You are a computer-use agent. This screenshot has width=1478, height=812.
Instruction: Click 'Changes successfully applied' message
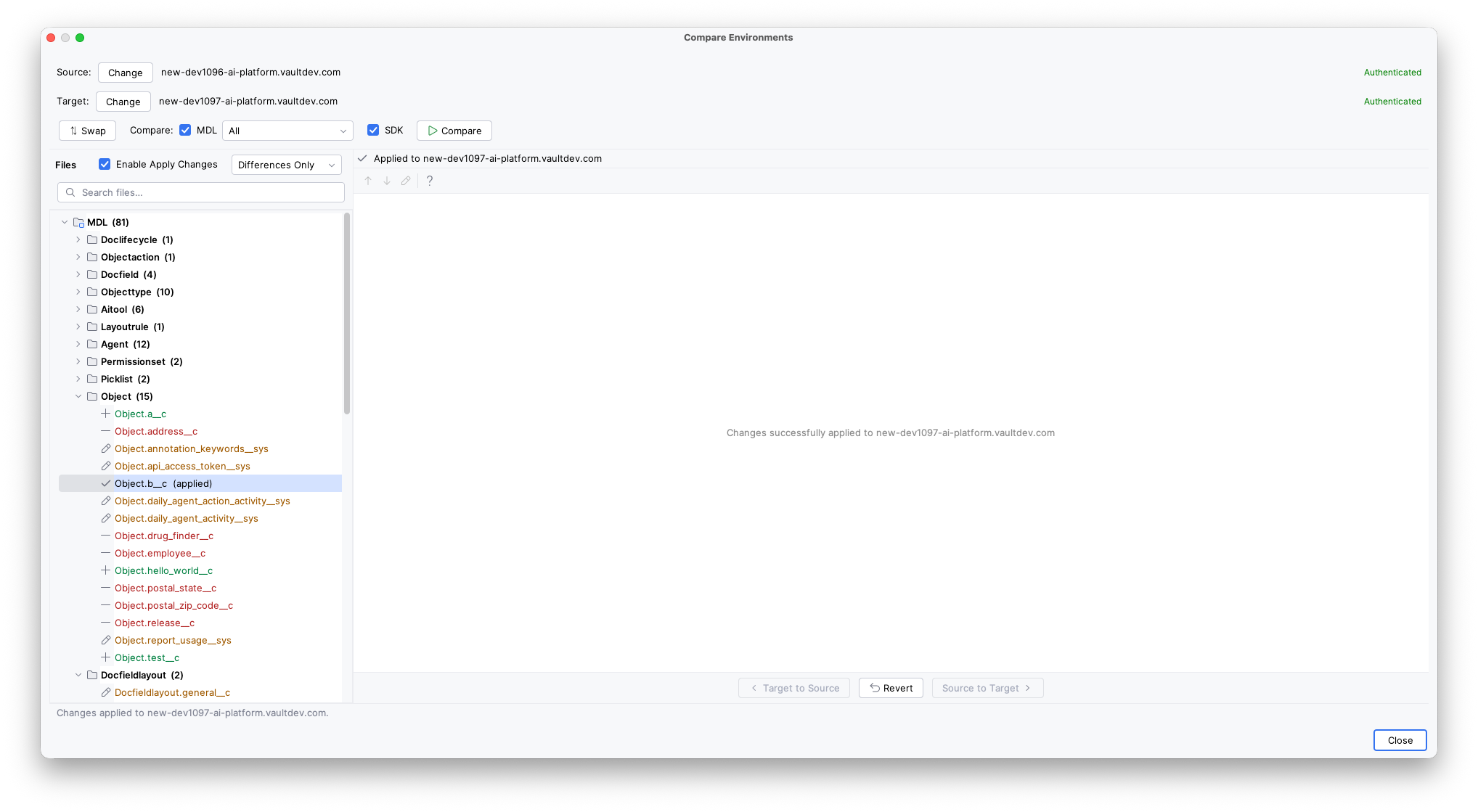pos(891,432)
